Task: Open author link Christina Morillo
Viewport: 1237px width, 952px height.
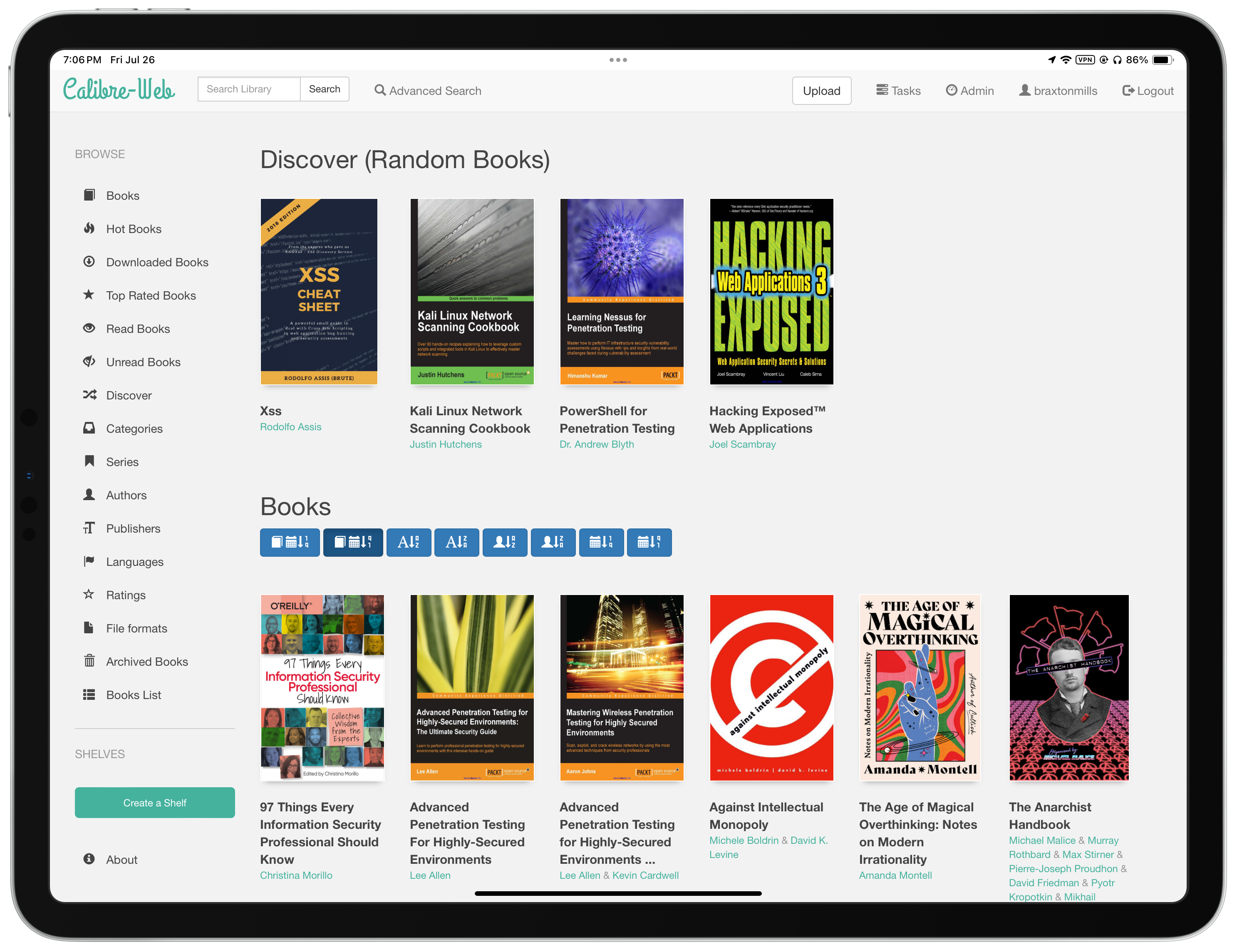Action: (296, 875)
